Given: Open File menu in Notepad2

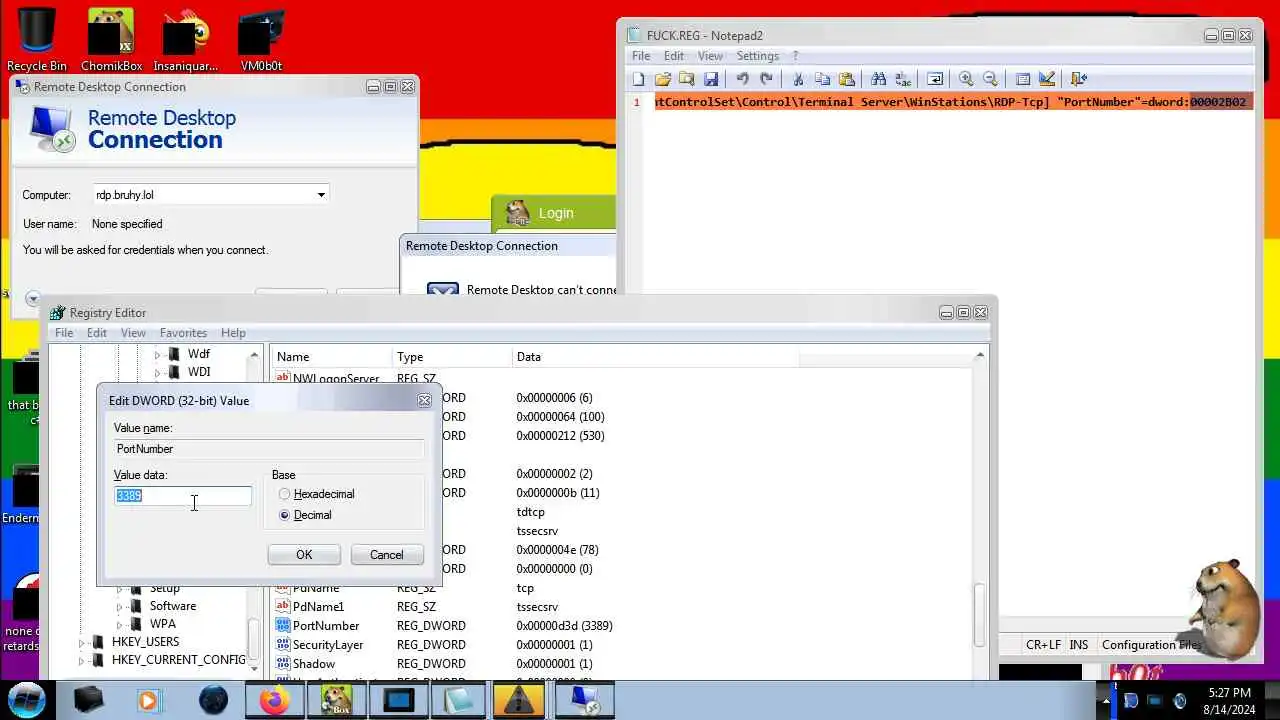Looking at the screenshot, I should (x=641, y=56).
